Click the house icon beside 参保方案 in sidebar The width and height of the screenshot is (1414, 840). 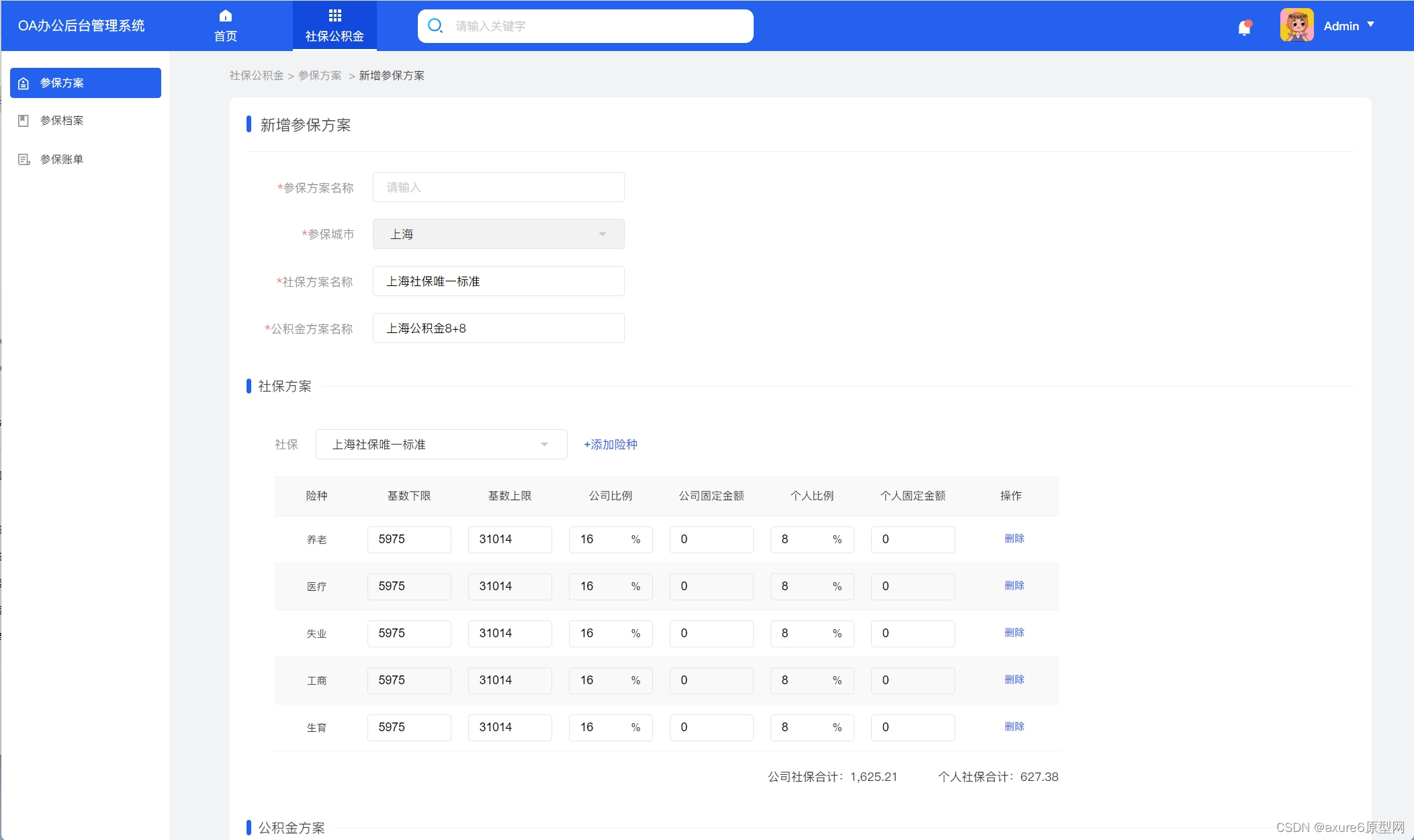24,82
